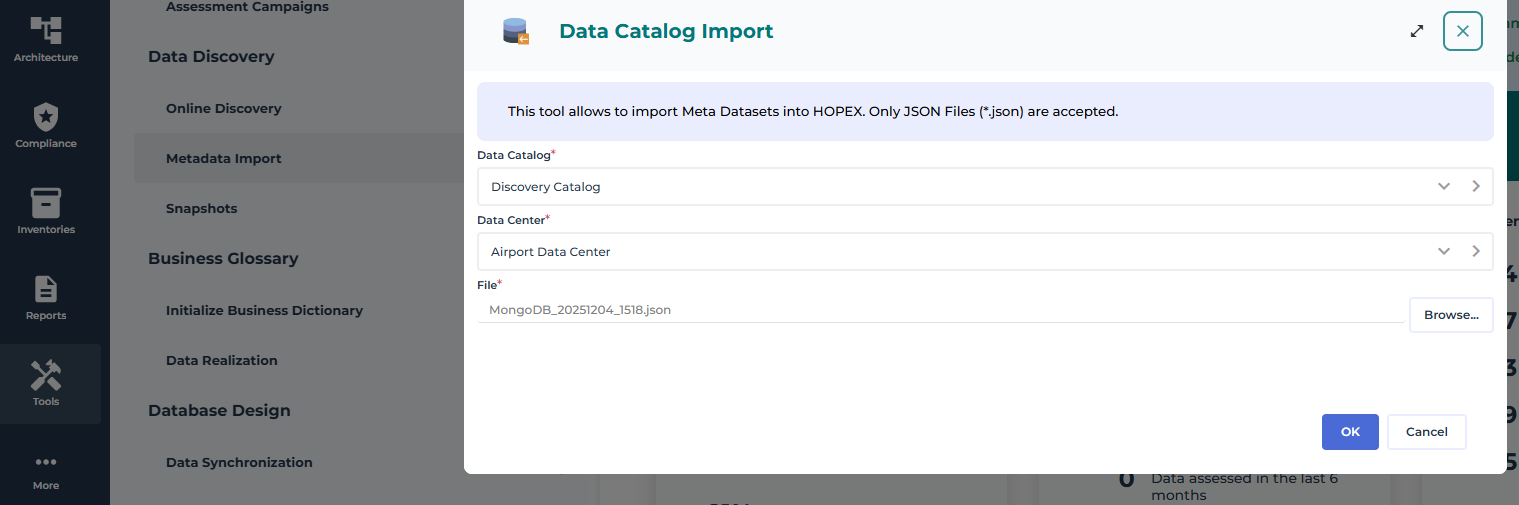Click right arrow beside Discovery Catalog
Viewport: 1519px width, 505px height.
pos(1475,186)
